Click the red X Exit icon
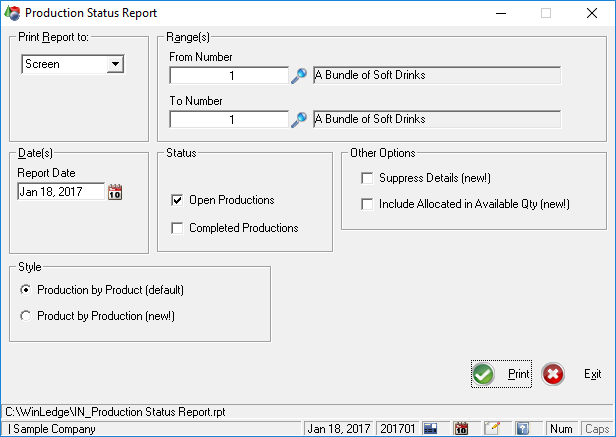 pos(553,374)
